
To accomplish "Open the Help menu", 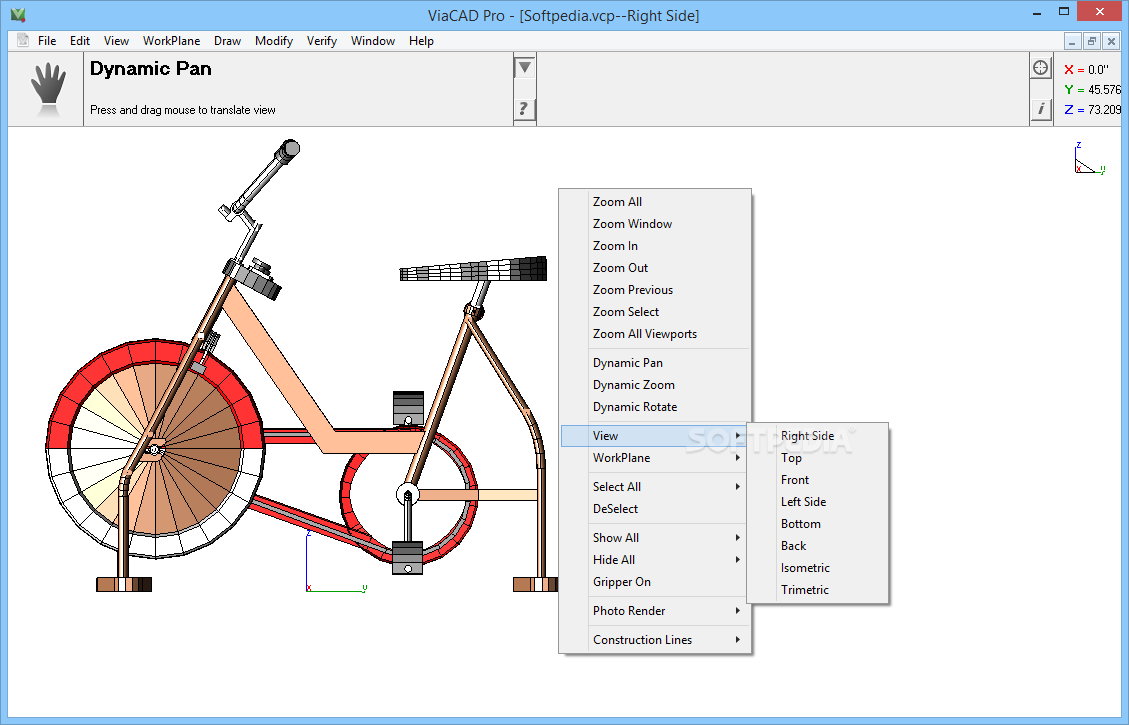I will (421, 41).
